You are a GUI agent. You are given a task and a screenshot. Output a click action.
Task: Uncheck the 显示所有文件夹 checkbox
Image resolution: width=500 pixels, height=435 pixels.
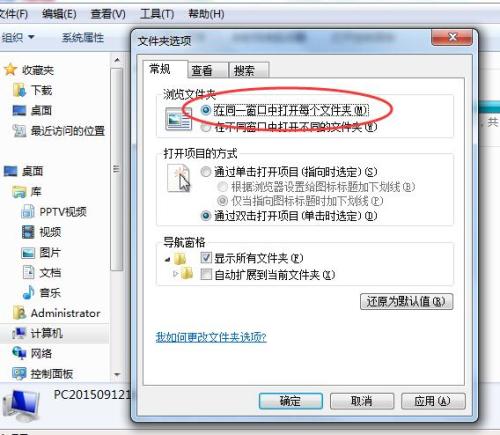(x=206, y=258)
